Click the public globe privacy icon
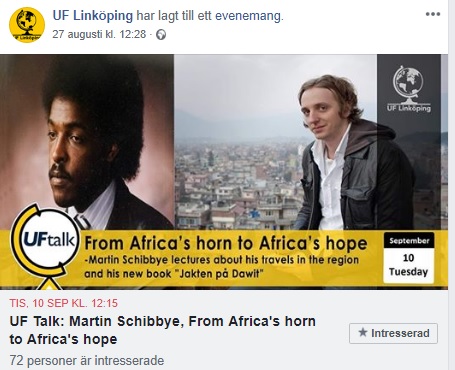The height and width of the screenshot is (370, 455). (161, 35)
